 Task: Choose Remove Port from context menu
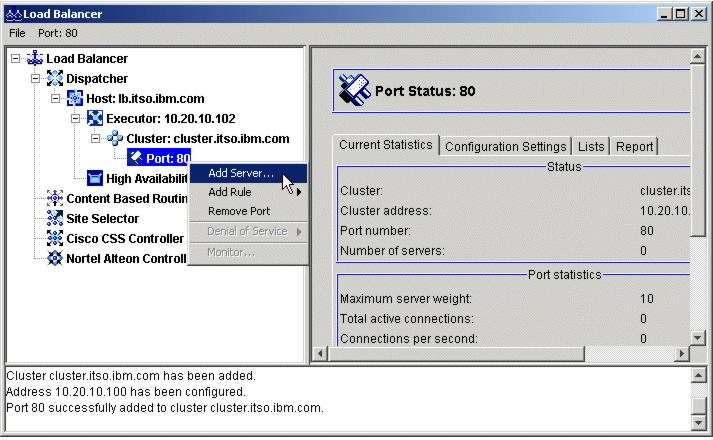[248, 211]
